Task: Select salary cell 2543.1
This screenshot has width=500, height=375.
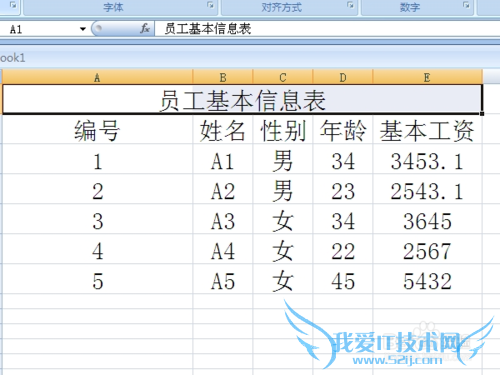Action: click(x=427, y=189)
